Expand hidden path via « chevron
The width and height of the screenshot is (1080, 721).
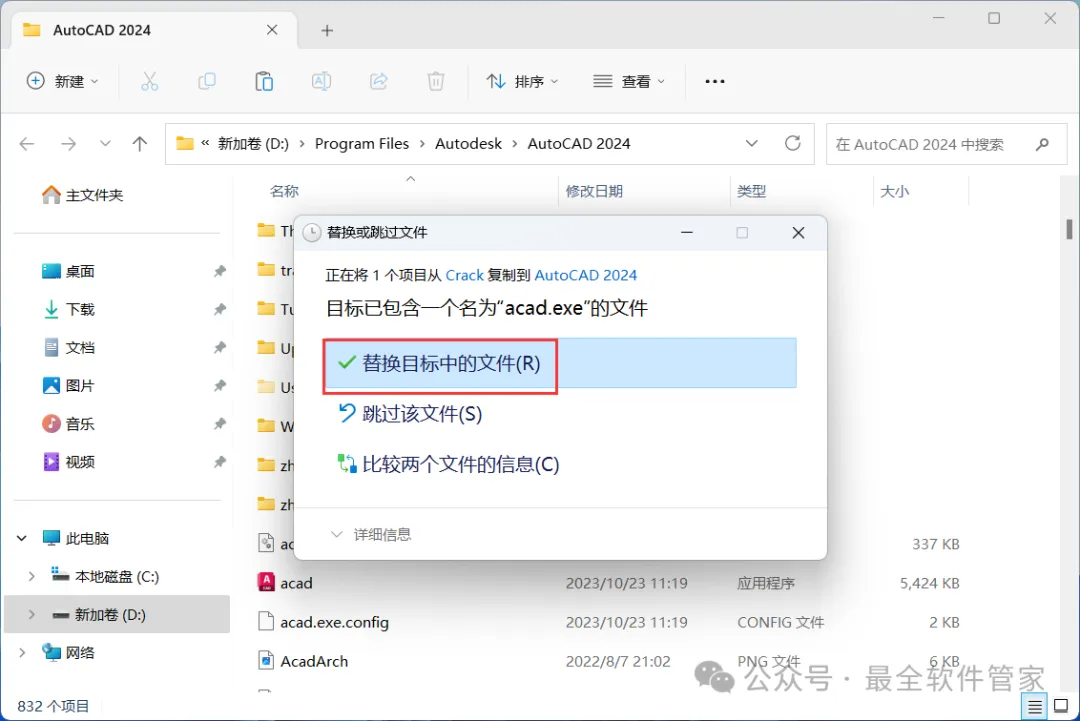tap(205, 143)
